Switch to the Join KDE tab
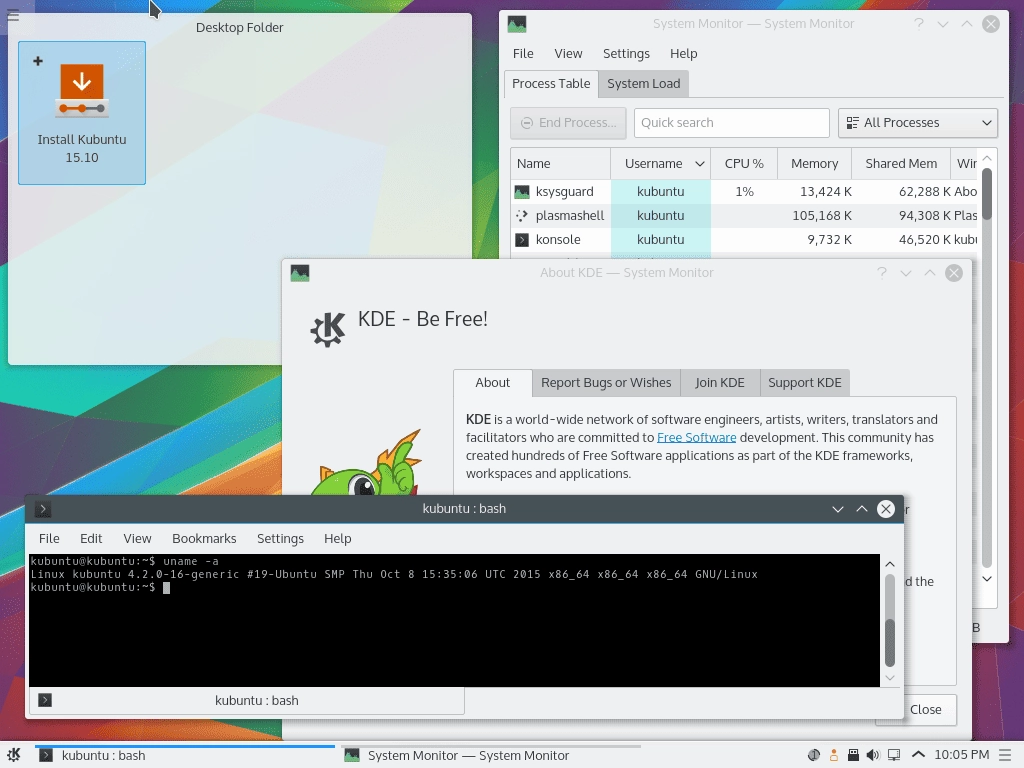 pyautogui.click(x=720, y=383)
